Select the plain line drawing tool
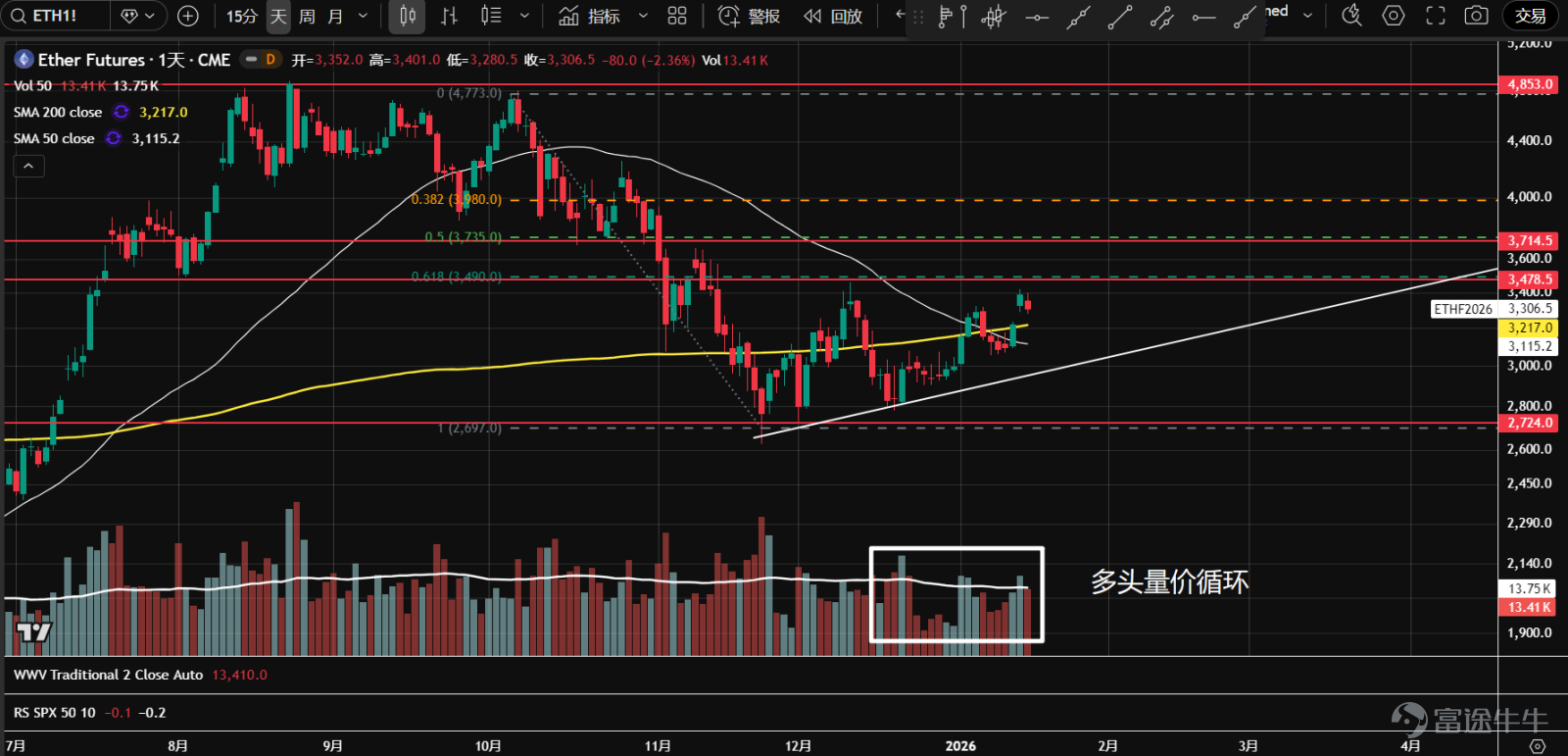This screenshot has height=756, width=1568. click(1120, 17)
